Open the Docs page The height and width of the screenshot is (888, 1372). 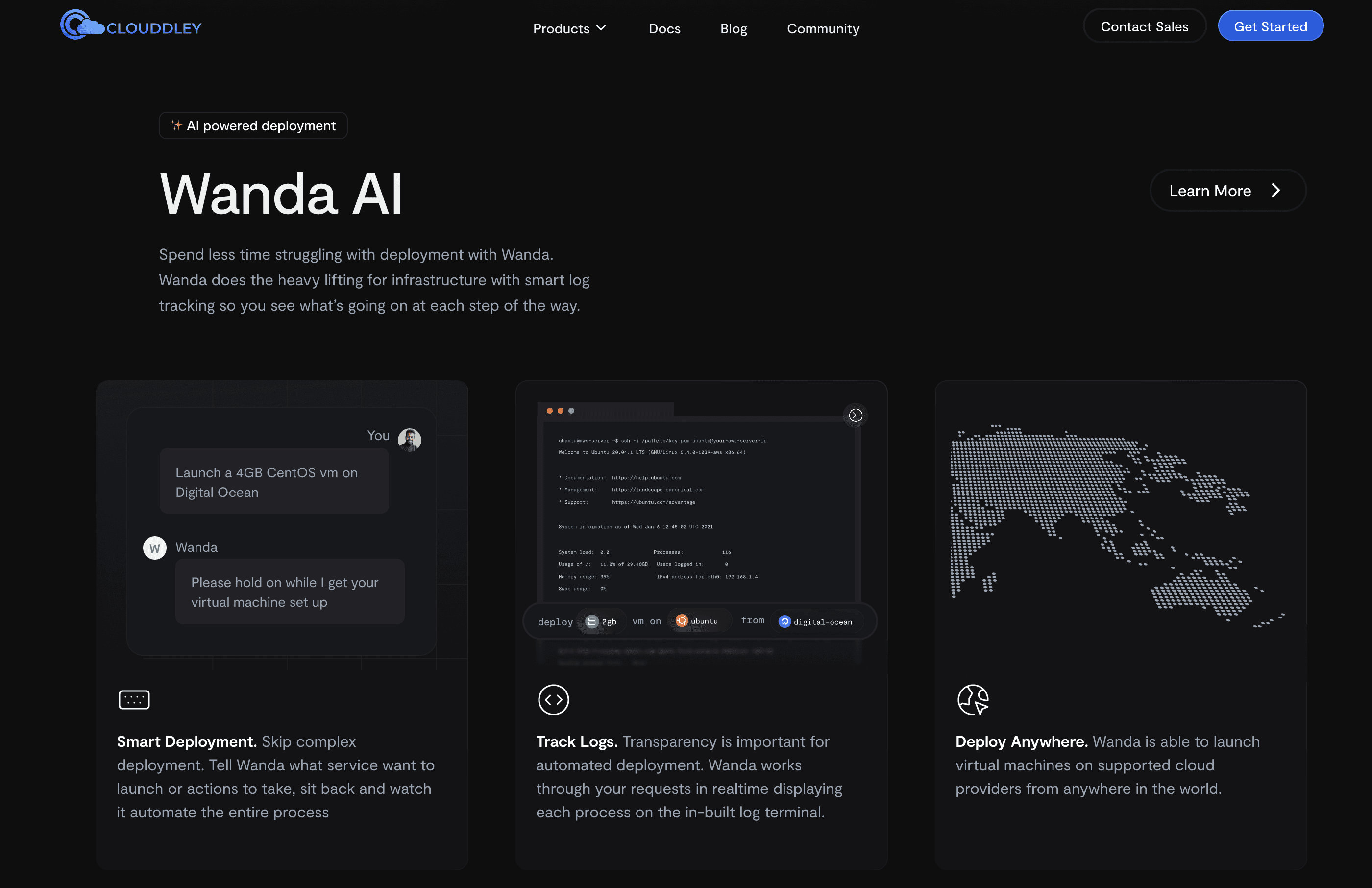664,28
